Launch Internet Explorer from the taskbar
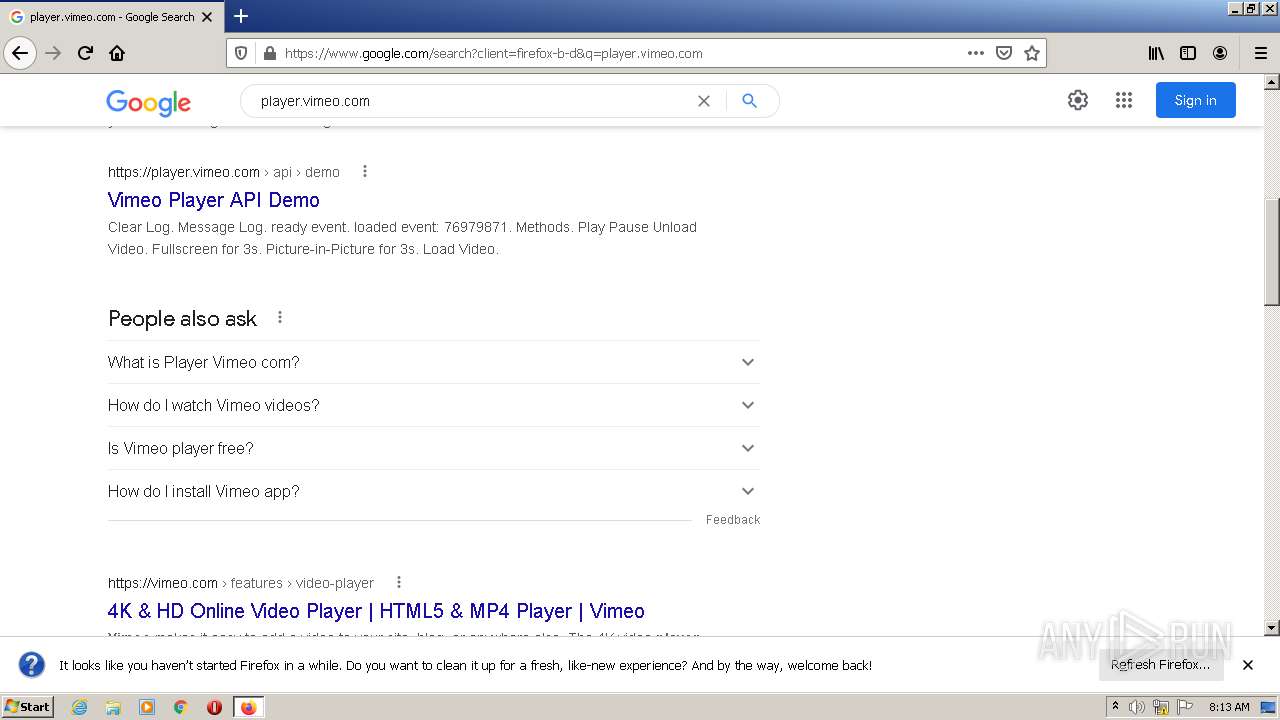This screenshot has height=720, width=1280. pyautogui.click(x=79, y=707)
